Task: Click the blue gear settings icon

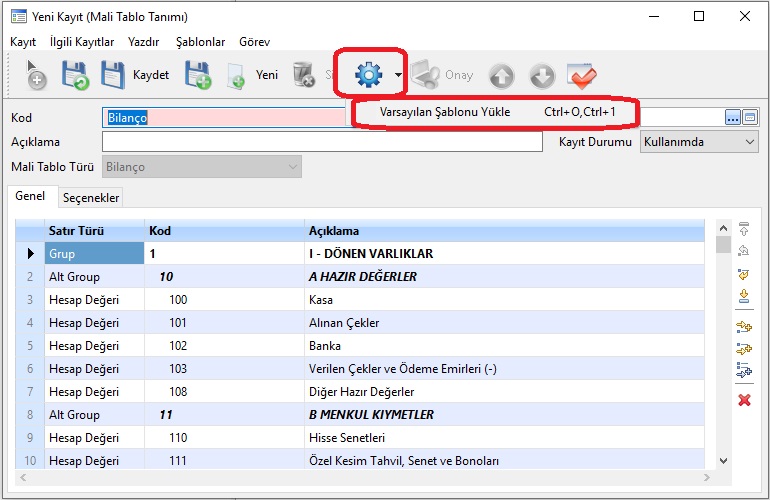Action: click(369, 74)
